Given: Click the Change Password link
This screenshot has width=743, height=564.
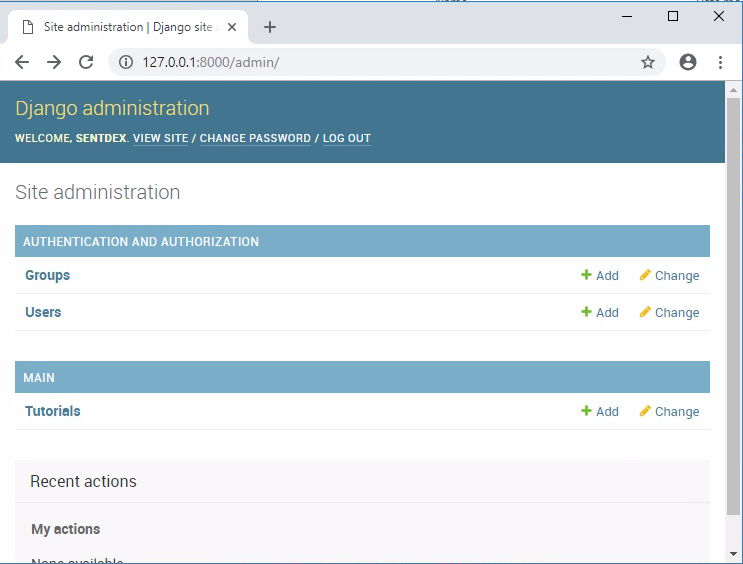Looking at the screenshot, I should 255,139.
